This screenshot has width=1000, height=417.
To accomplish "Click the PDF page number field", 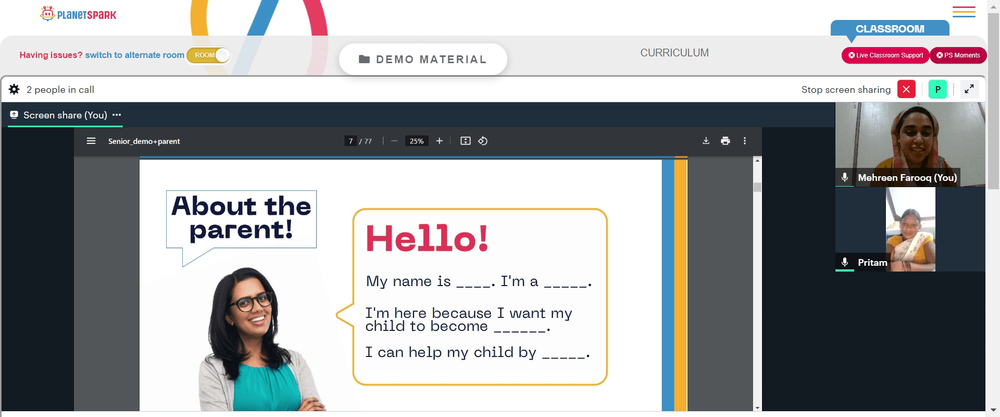I will point(351,141).
